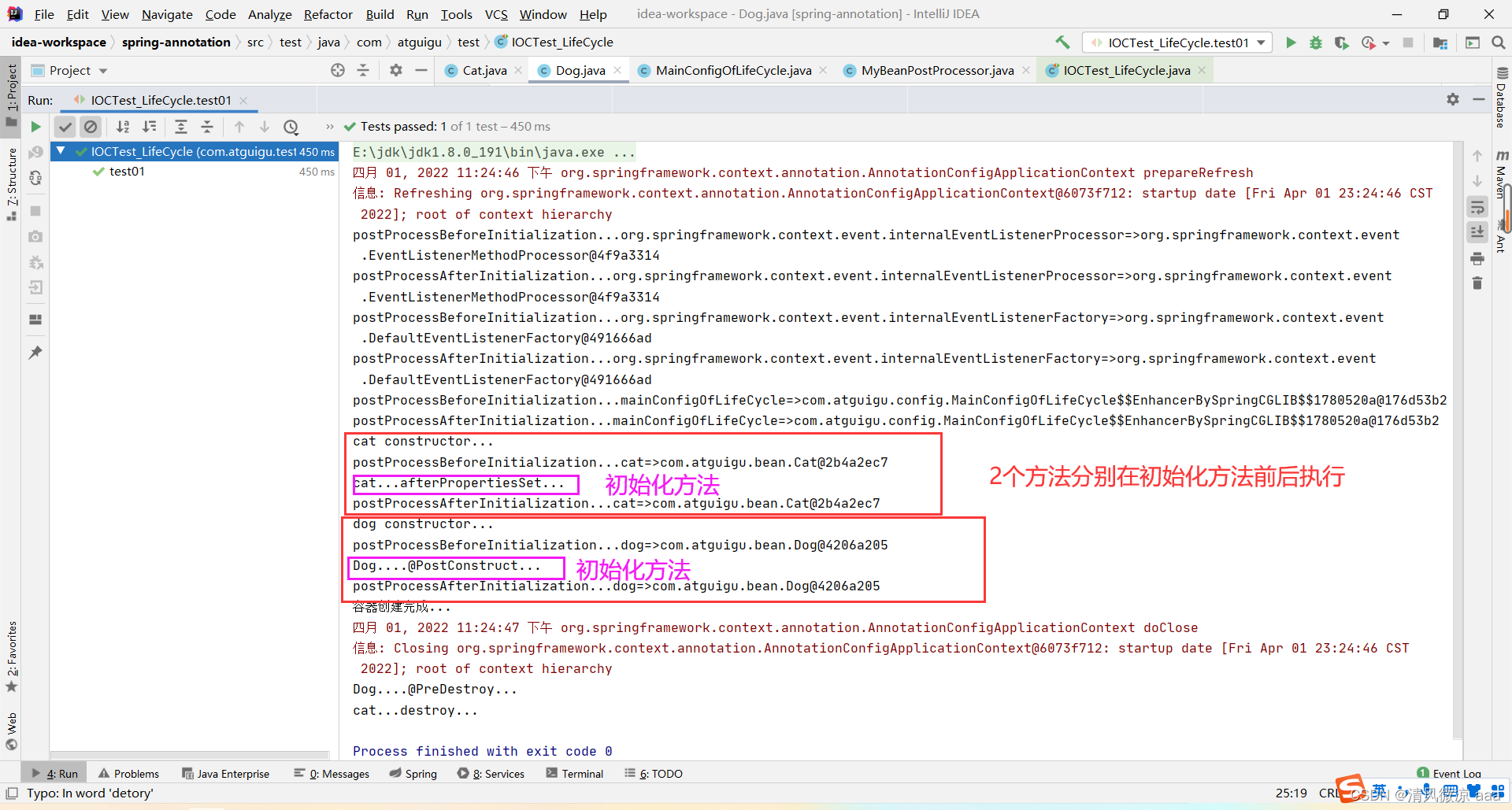Open the VCS menu
This screenshot has height=810, width=1512.
pos(496,14)
